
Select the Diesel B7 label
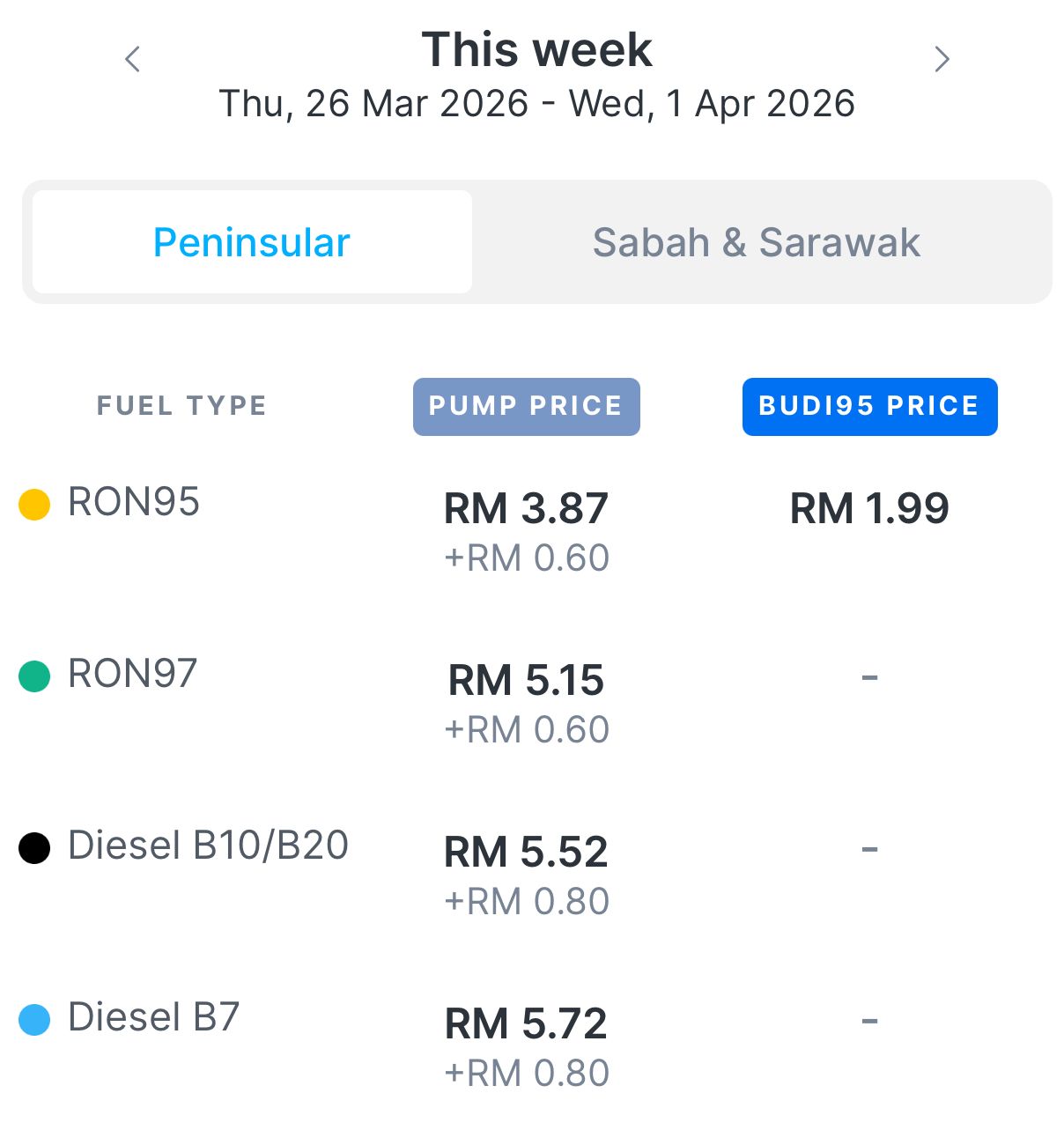pos(154,1017)
